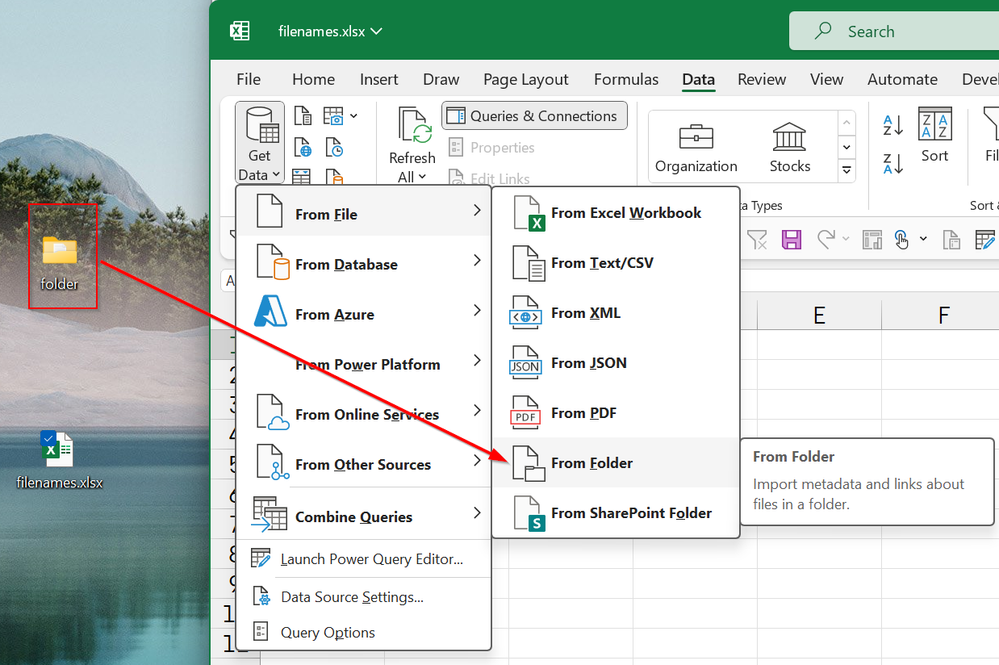
Task: Expand the Data Types gallery more button
Action: point(847,170)
